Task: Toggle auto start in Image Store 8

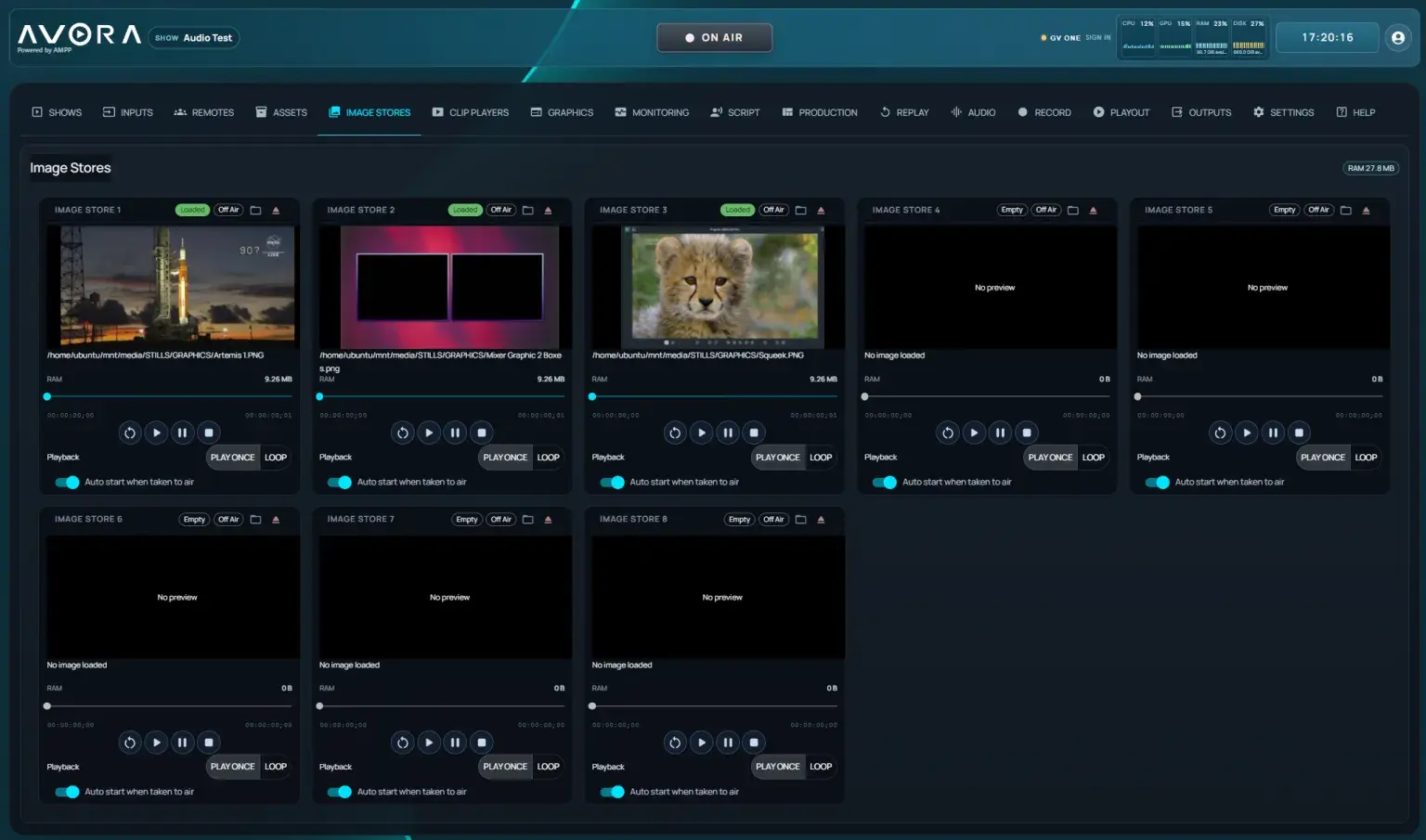Action: point(612,792)
